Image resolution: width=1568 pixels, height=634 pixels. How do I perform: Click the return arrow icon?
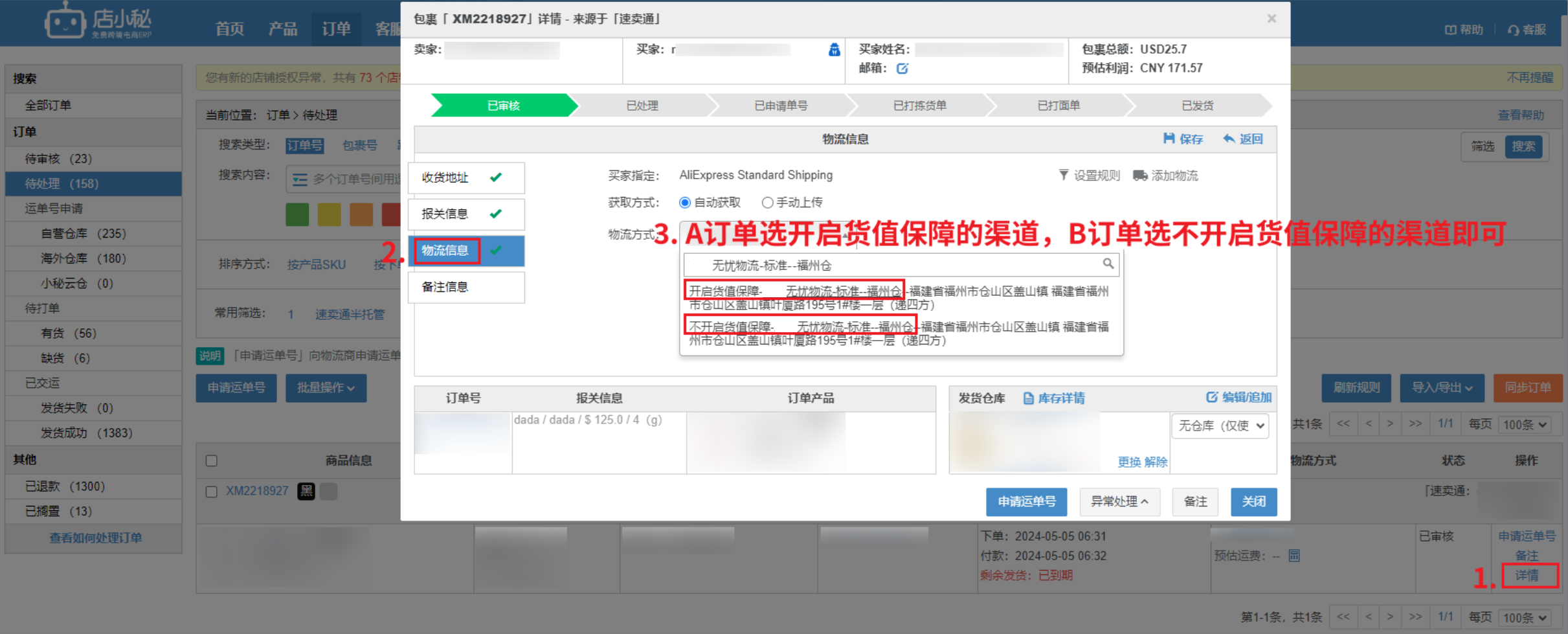[x=1228, y=139]
